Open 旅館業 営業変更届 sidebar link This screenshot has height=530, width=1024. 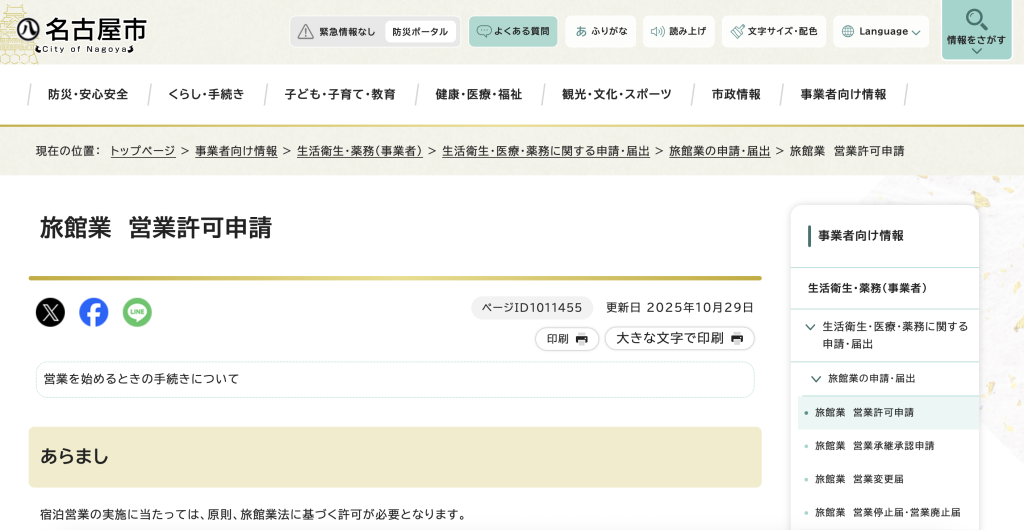[x=858, y=479]
